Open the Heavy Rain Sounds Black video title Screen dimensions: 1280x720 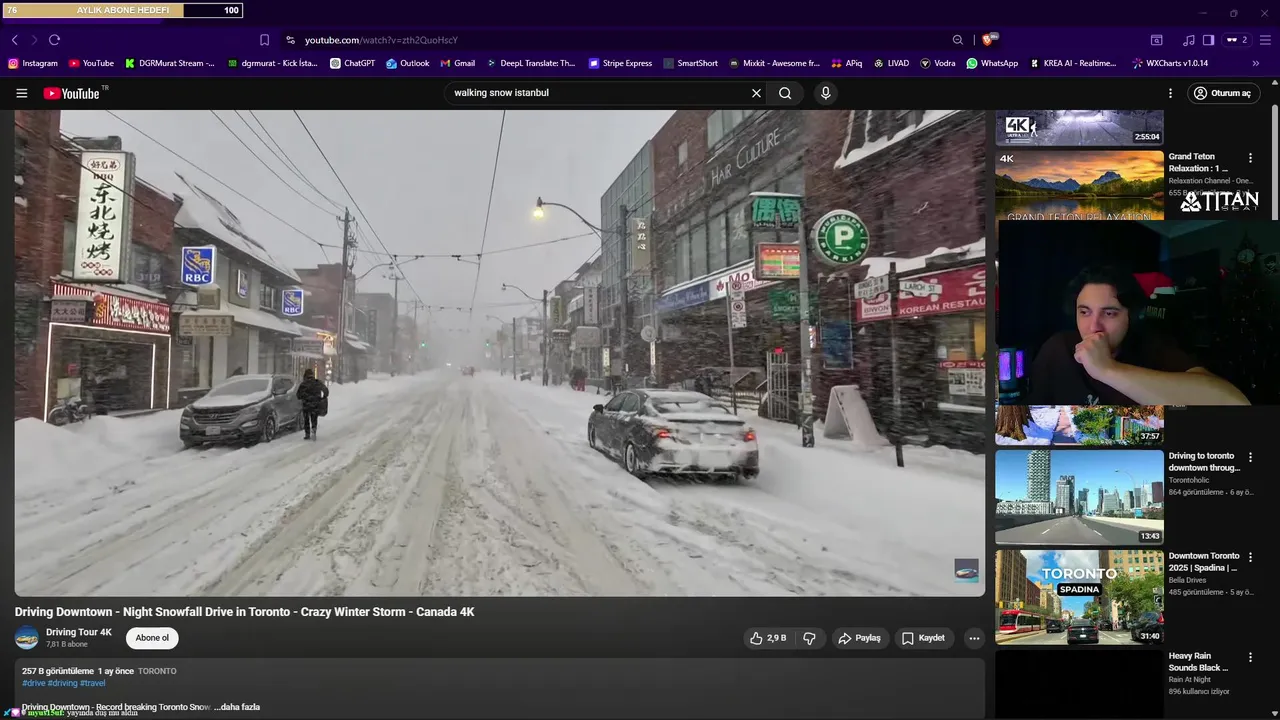coord(1198,662)
